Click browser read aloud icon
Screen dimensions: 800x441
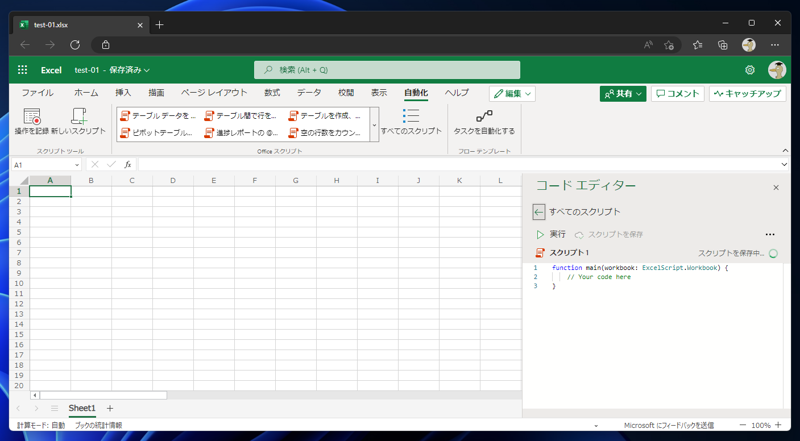click(648, 45)
